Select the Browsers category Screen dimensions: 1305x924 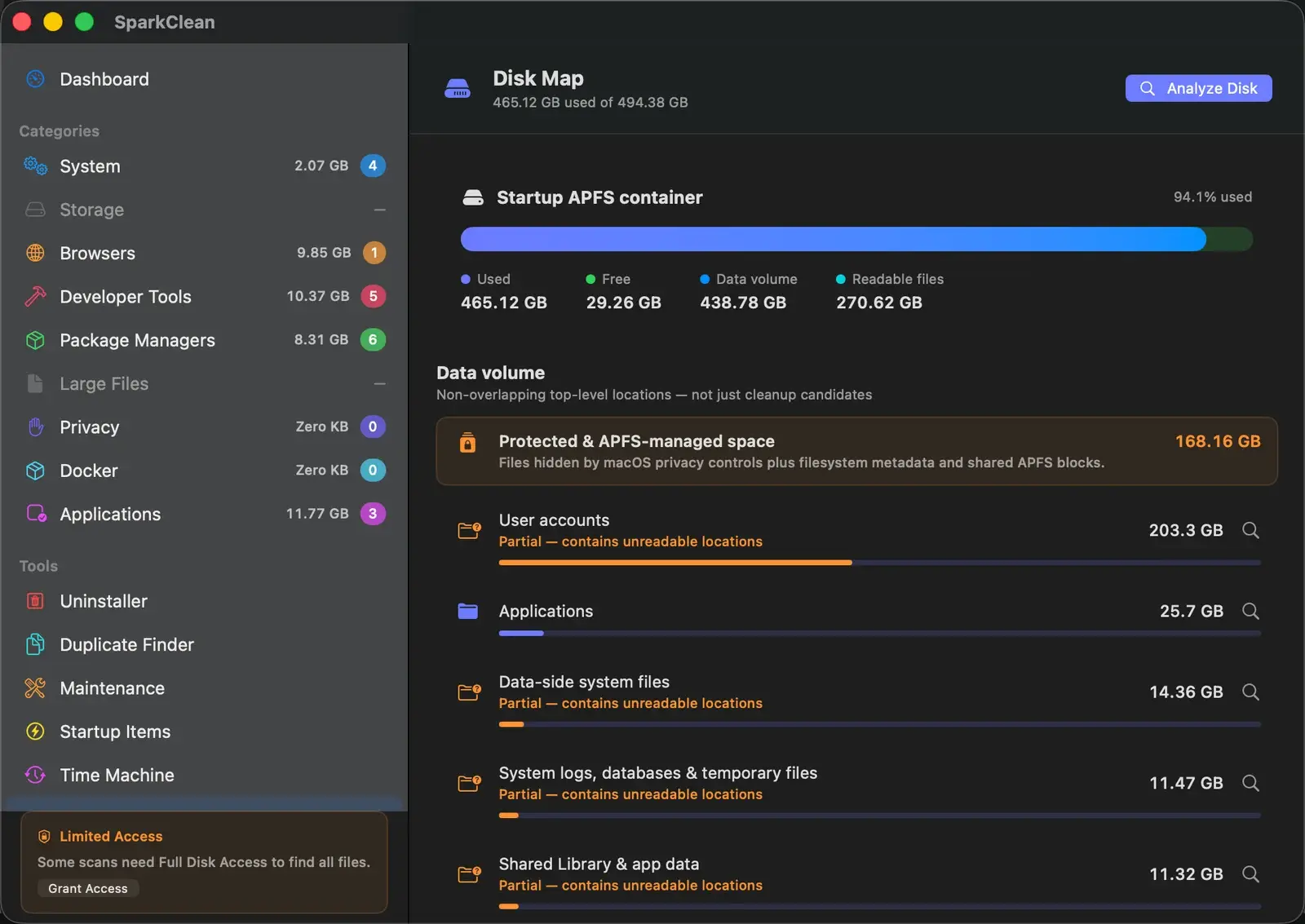point(204,253)
